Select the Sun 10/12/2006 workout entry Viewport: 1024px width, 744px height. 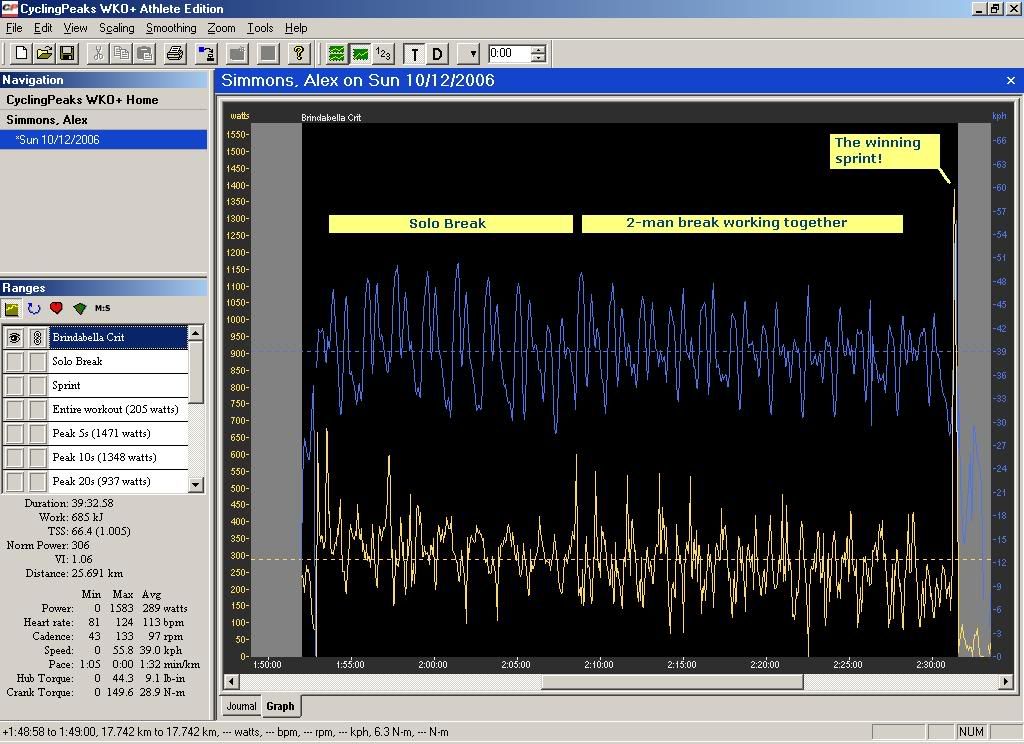point(103,140)
